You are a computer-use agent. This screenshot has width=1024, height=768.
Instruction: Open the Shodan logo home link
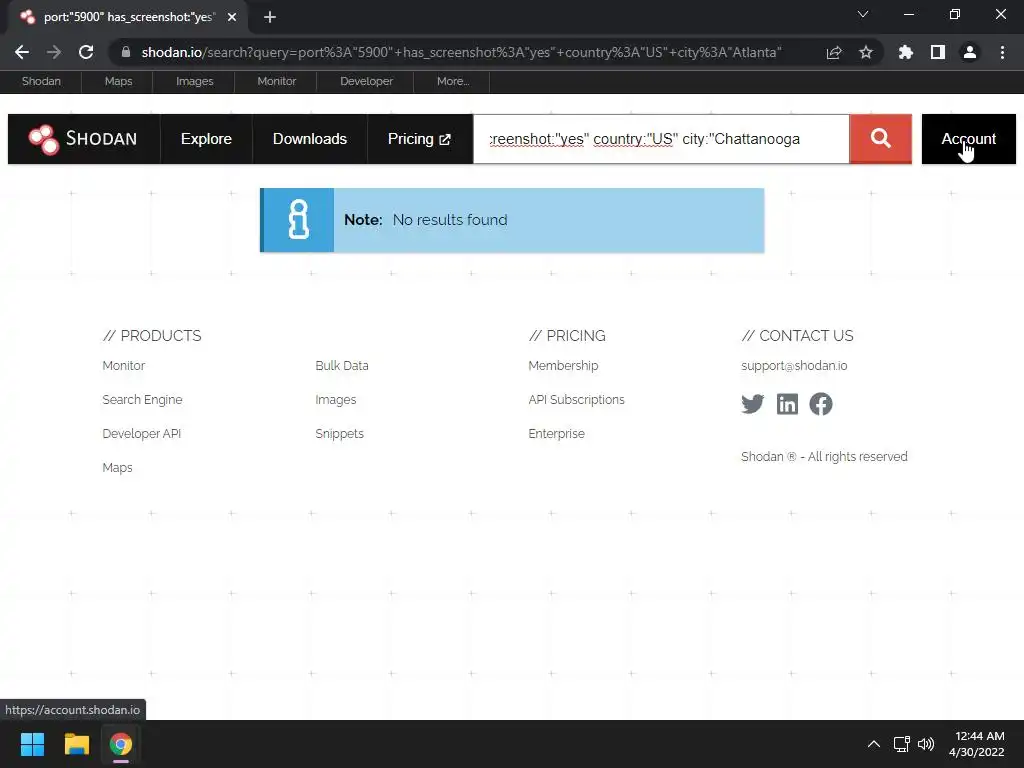[x=83, y=138]
